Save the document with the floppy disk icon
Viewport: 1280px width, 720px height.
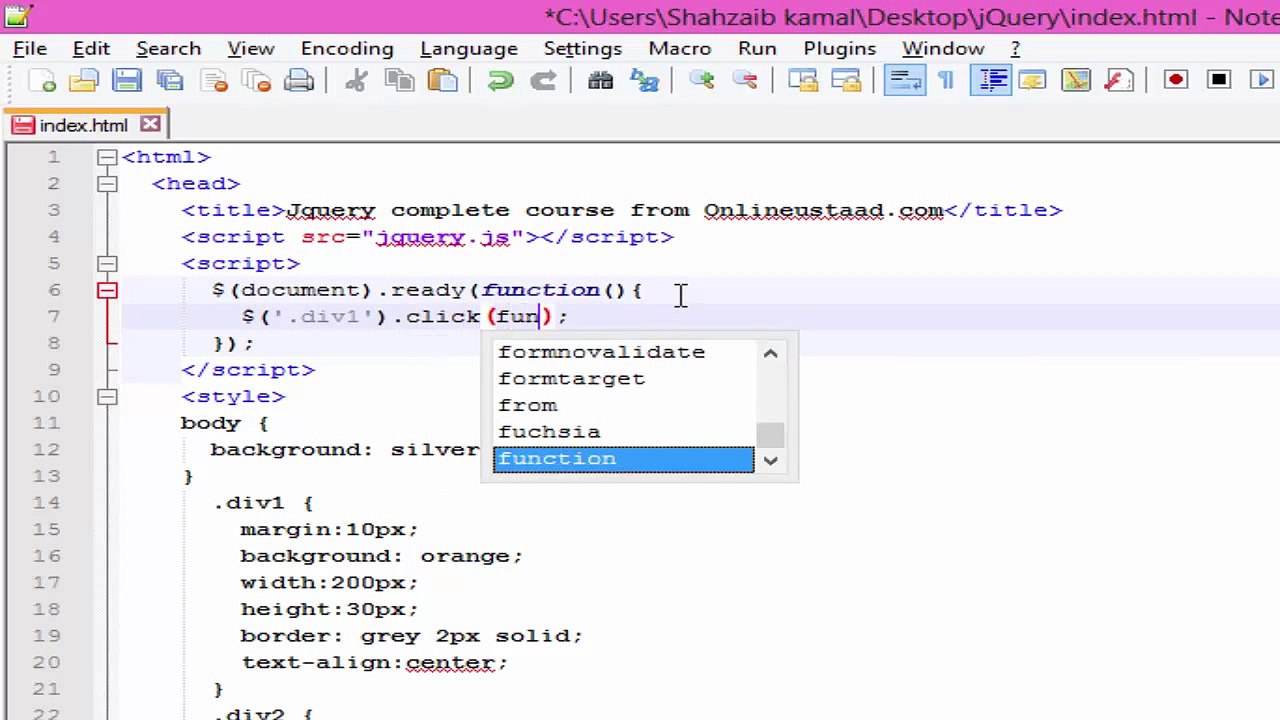(127, 81)
